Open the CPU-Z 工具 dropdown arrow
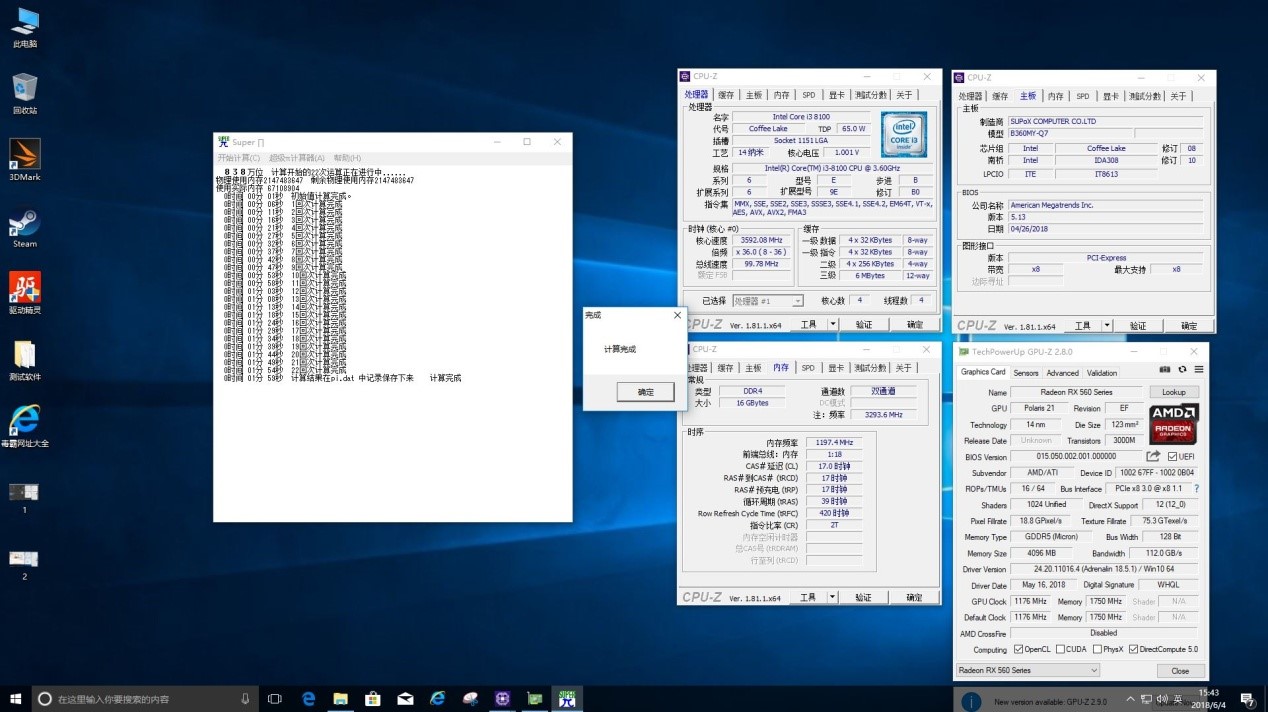1268x712 pixels. click(x=831, y=324)
